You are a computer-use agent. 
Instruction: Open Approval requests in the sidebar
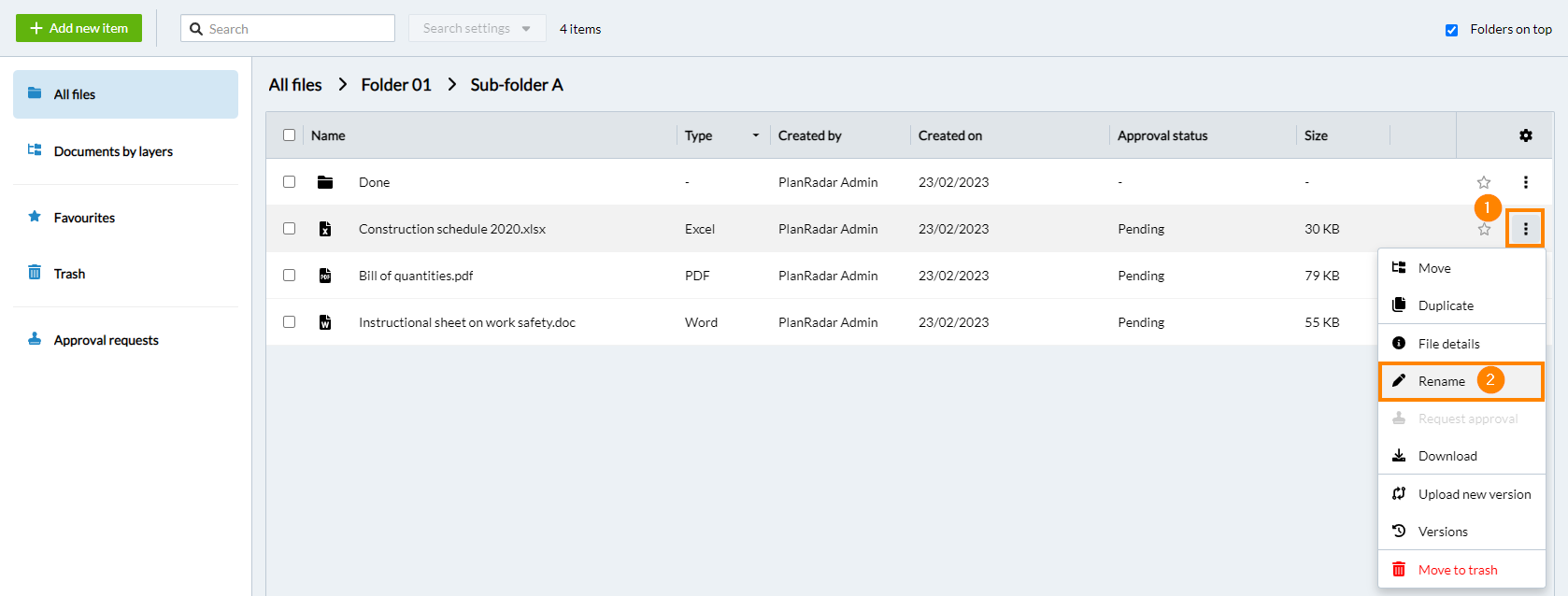[106, 340]
